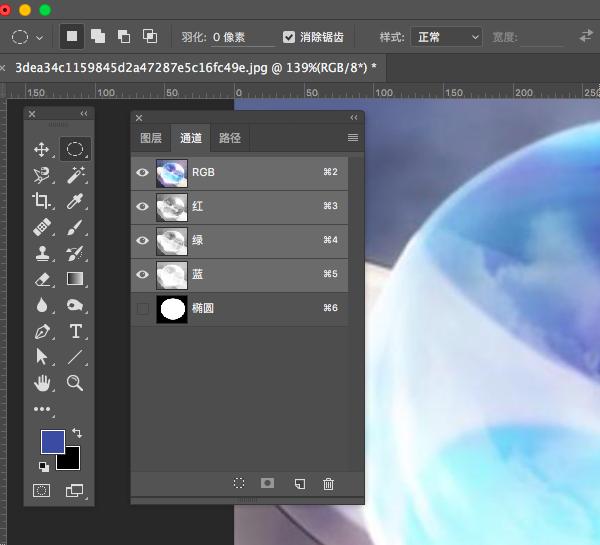The width and height of the screenshot is (600, 545).
Task: Toggle Quick Mask mode
Action: (41, 490)
